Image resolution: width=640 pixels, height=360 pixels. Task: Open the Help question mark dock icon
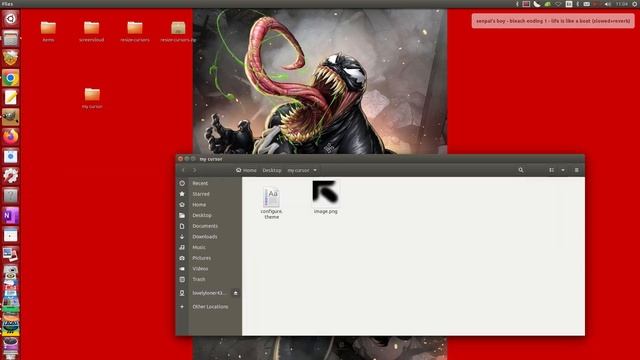[x=11, y=196]
